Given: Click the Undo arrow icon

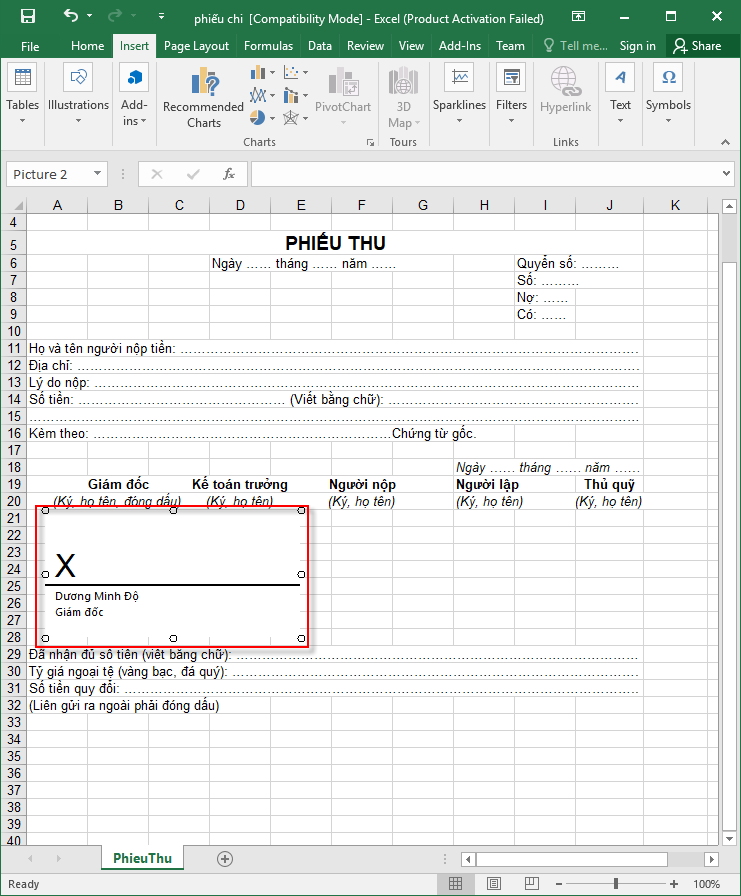Looking at the screenshot, I should [x=70, y=17].
